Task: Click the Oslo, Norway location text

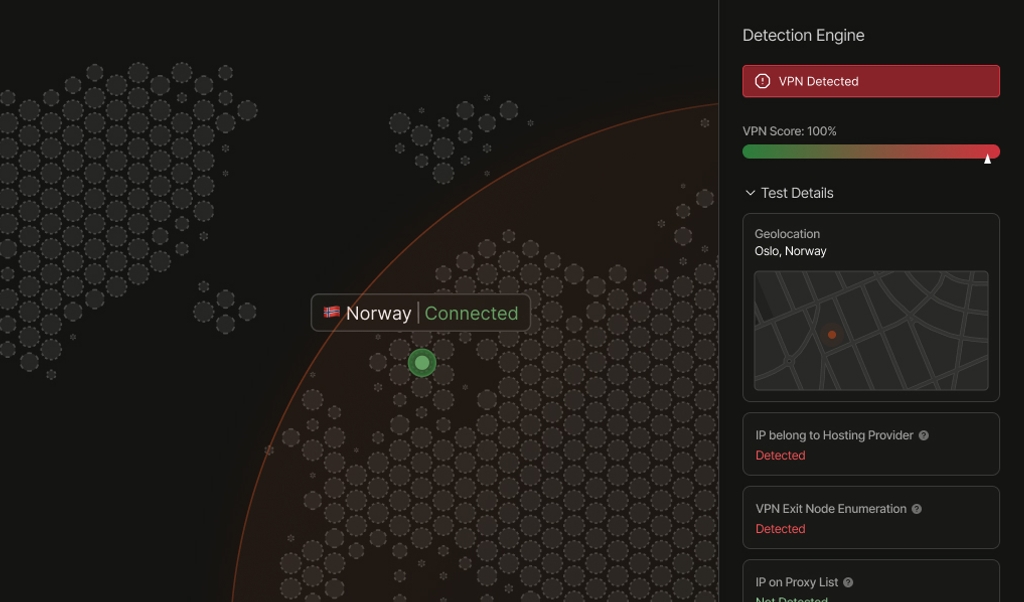Action: [x=790, y=251]
